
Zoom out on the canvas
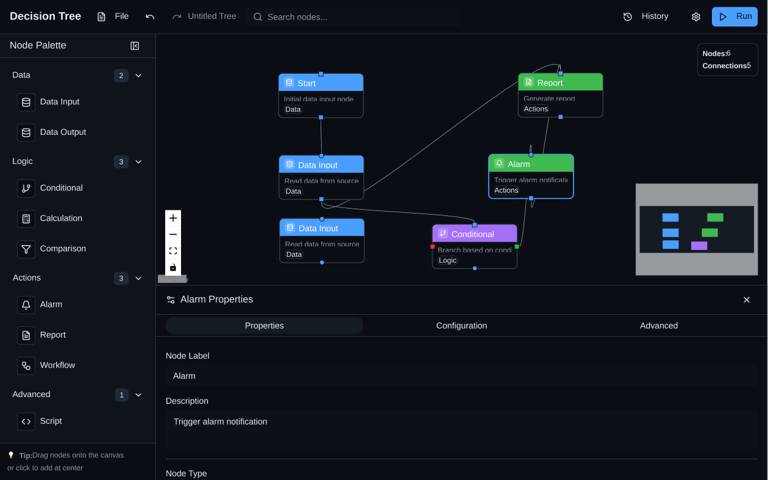pos(173,235)
